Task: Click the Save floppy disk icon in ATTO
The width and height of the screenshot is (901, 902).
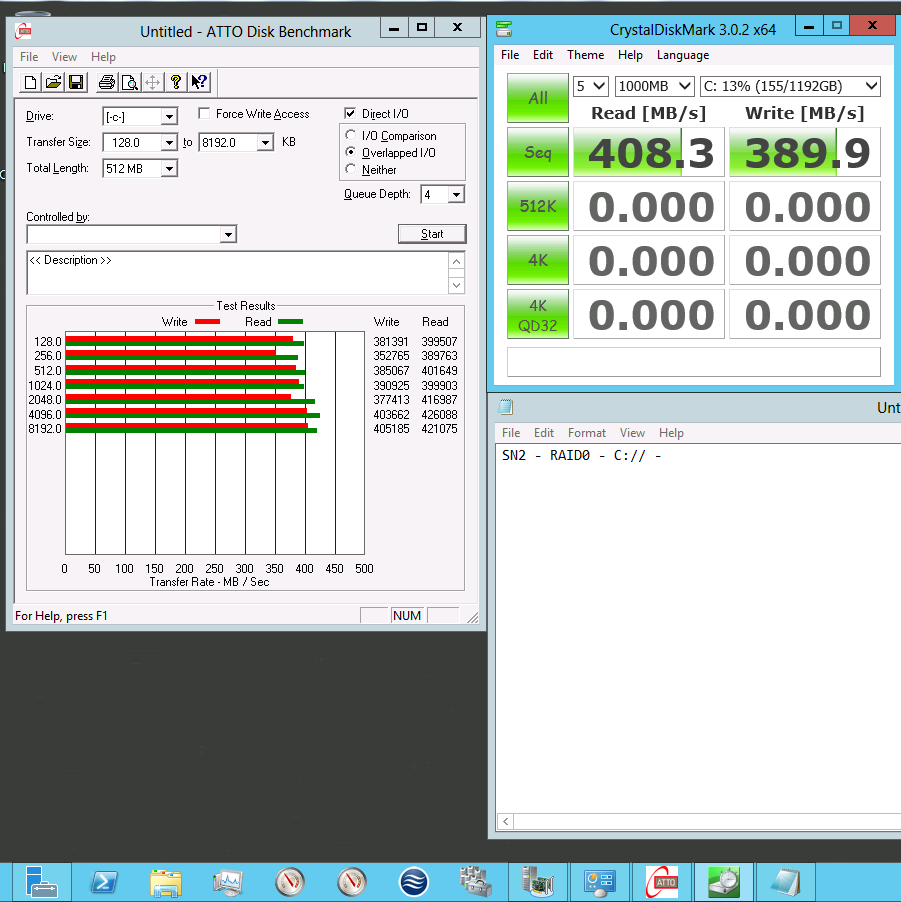Action: click(76, 82)
